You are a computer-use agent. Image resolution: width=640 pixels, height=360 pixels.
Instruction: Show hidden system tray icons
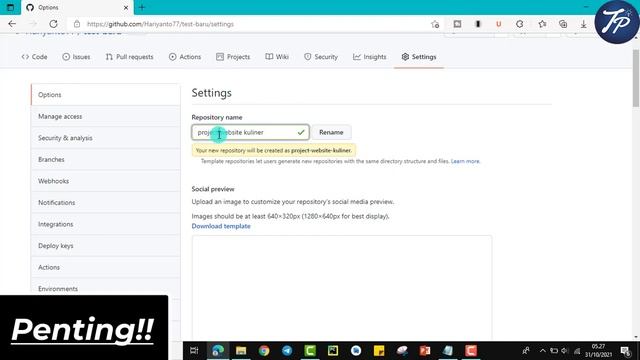coord(542,351)
